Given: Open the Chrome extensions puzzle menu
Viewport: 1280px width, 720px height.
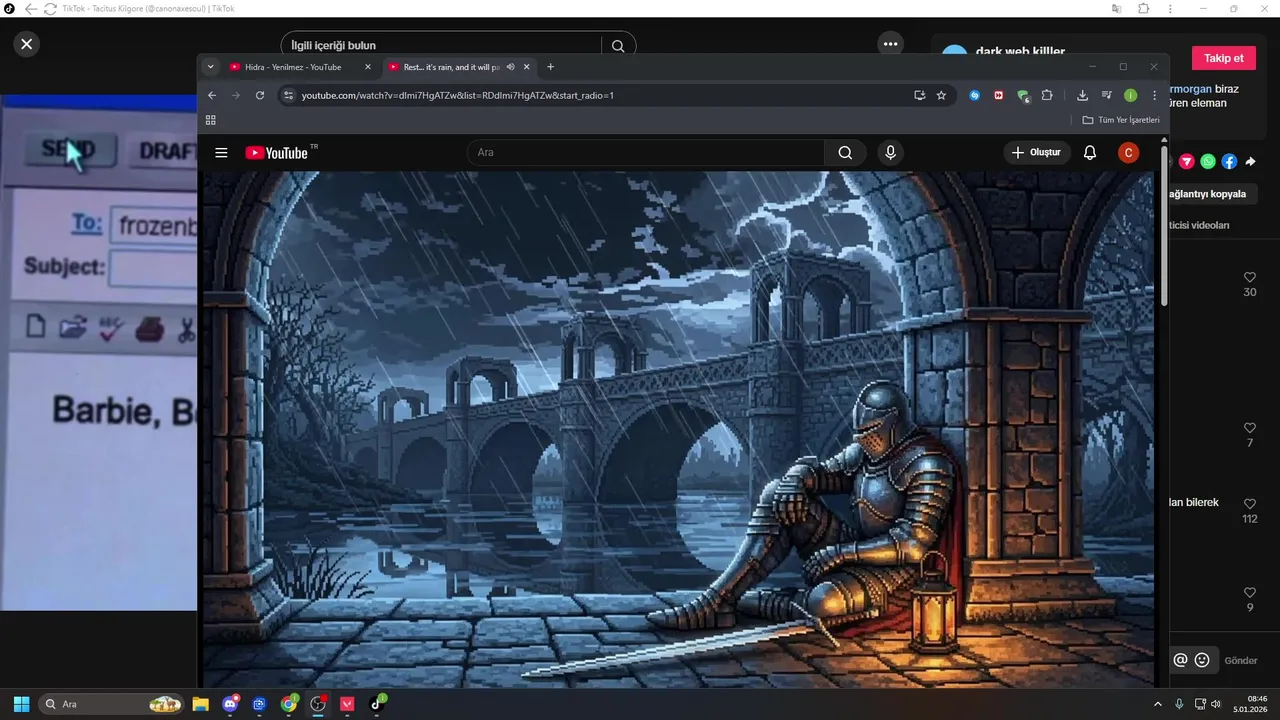Looking at the screenshot, I should point(1047,95).
